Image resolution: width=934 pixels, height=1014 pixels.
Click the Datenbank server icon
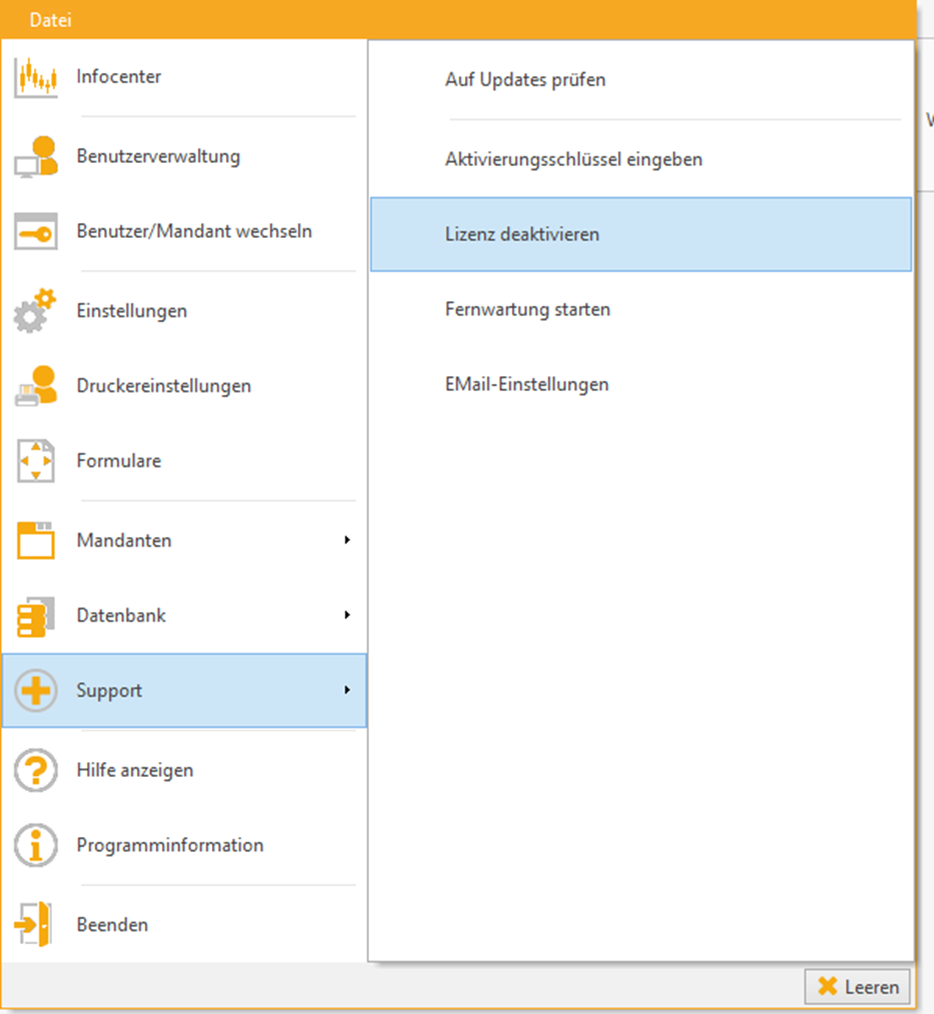pos(36,616)
